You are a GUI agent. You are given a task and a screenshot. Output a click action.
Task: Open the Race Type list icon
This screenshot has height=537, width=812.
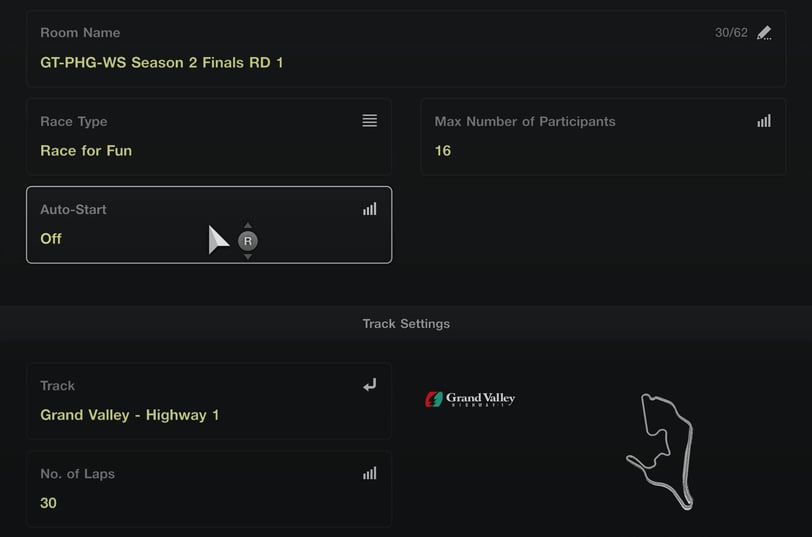[369, 121]
